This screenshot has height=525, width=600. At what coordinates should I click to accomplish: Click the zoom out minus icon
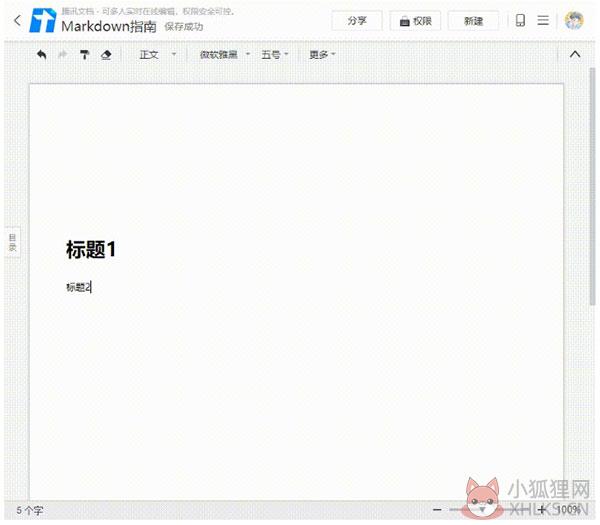coord(437,510)
